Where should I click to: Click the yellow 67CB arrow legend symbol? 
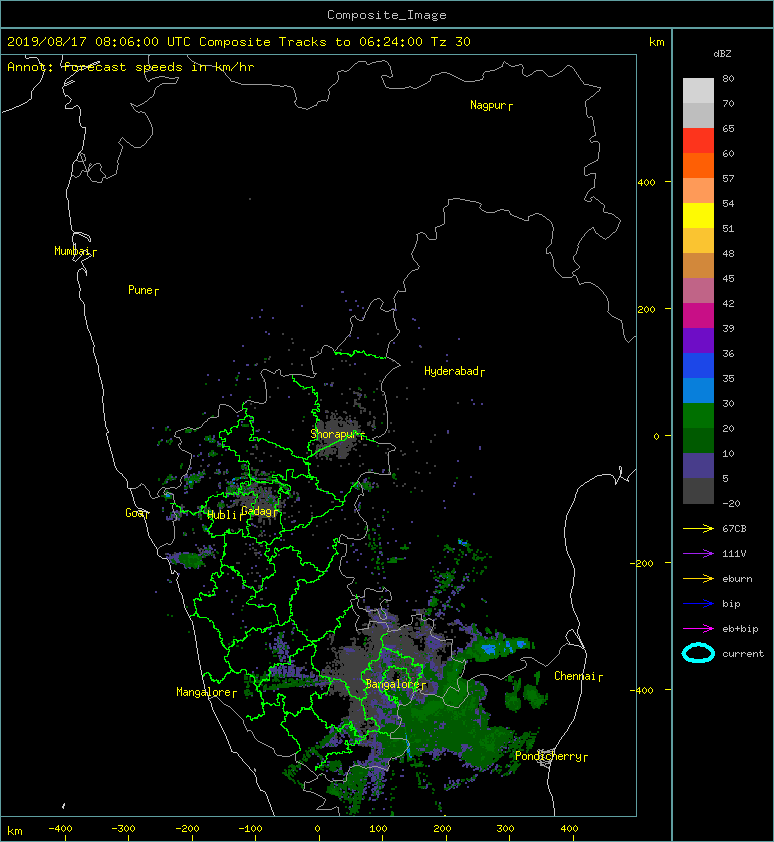click(698, 528)
